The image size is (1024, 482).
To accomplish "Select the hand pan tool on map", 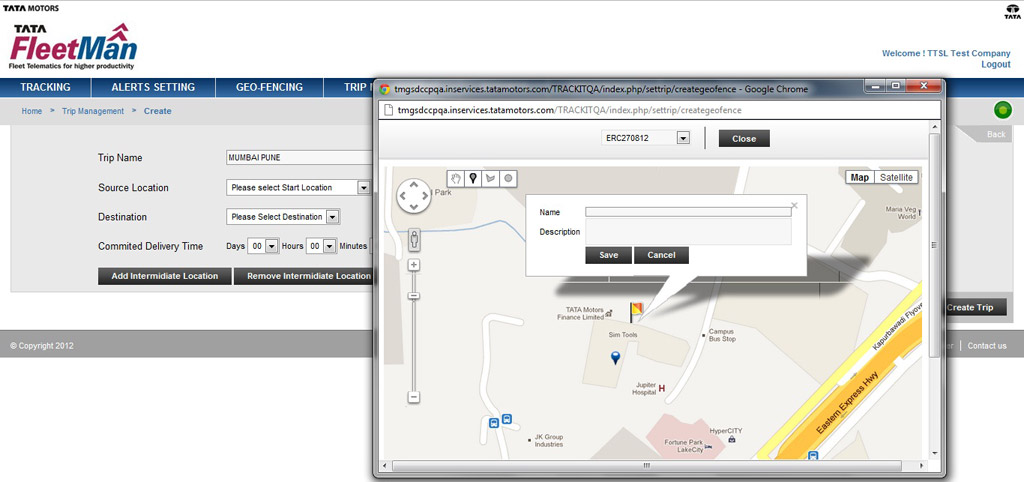I will click(x=456, y=178).
